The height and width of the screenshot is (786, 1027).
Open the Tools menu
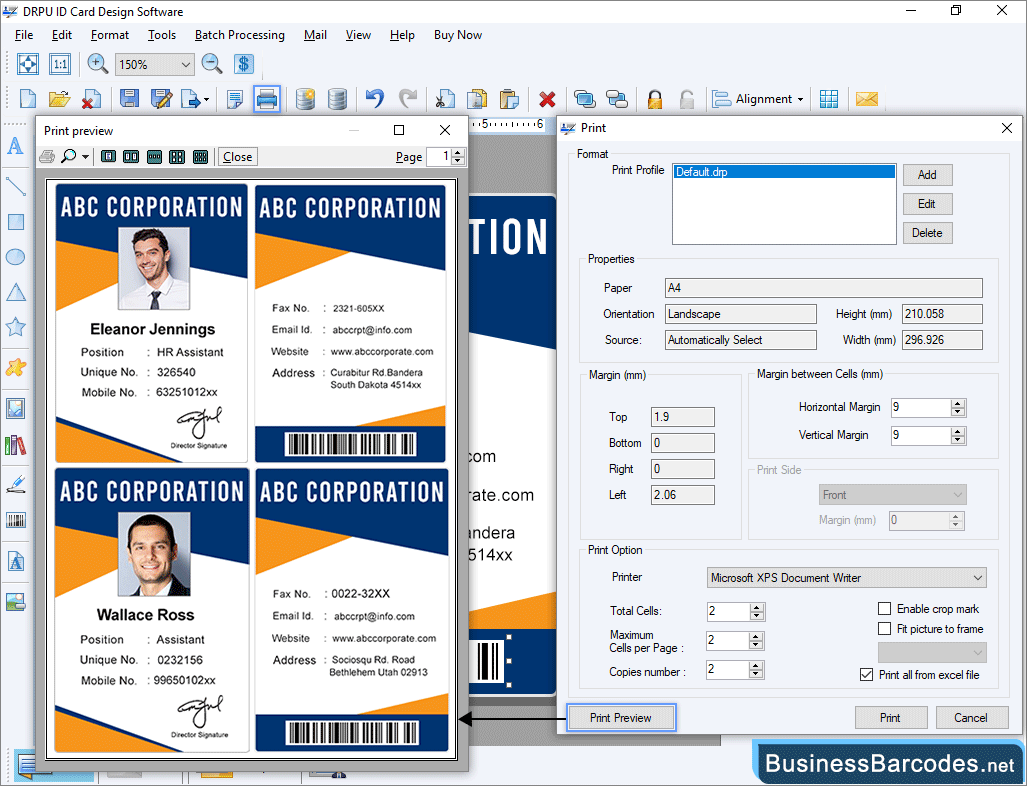point(162,35)
